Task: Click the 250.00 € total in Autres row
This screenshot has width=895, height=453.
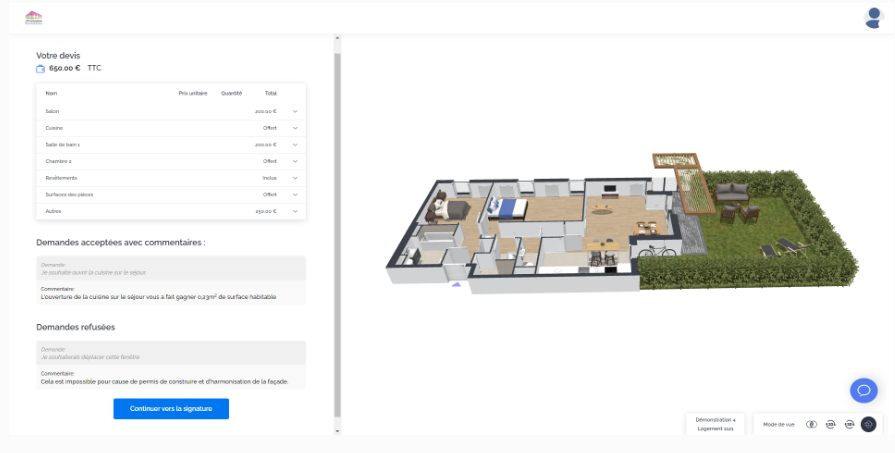Action: (266, 211)
